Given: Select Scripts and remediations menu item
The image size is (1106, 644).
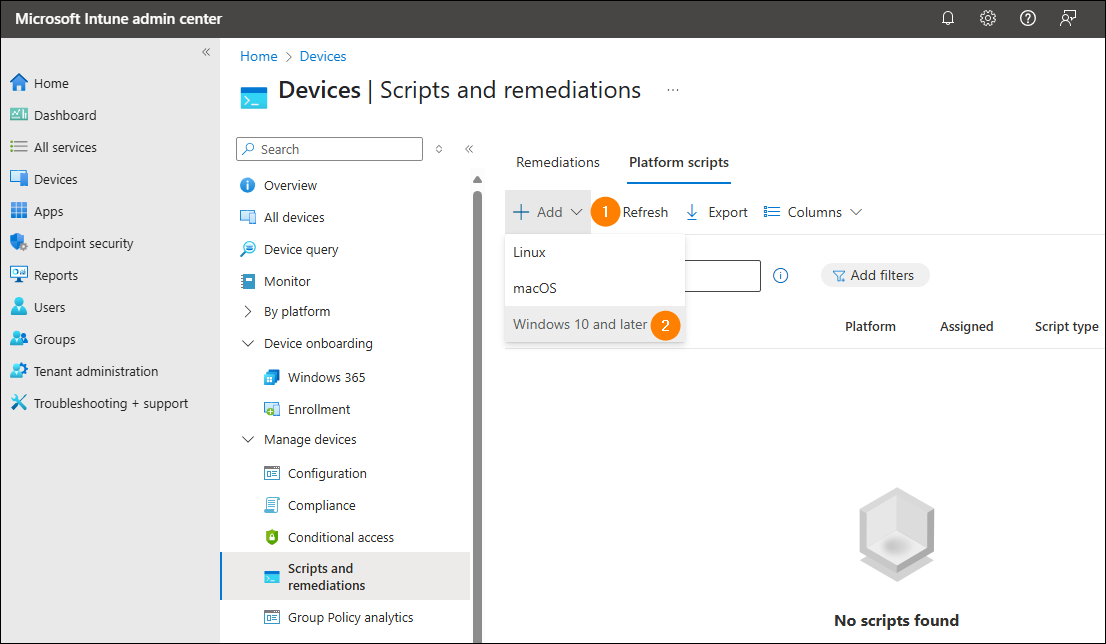Looking at the screenshot, I should [346, 576].
